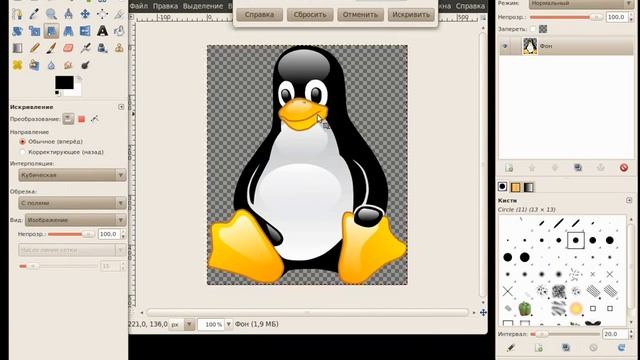Click the Сбросить button
Viewport: 640px width, 360px height.
click(x=310, y=15)
